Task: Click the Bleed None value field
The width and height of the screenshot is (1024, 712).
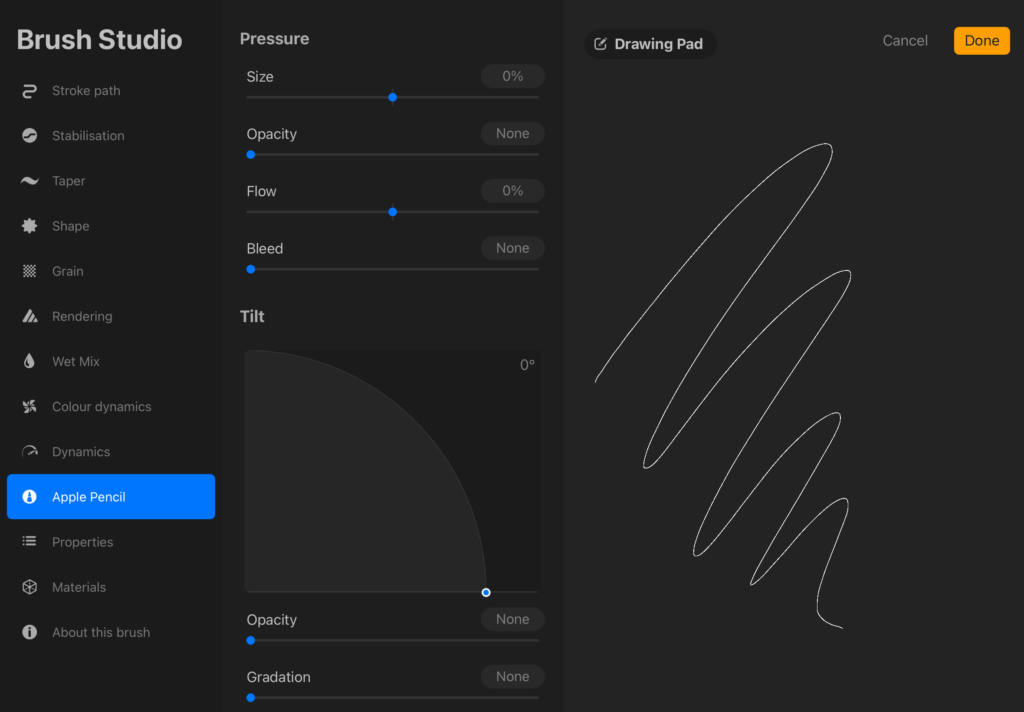Action: pyautogui.click(x=513, y=248)
